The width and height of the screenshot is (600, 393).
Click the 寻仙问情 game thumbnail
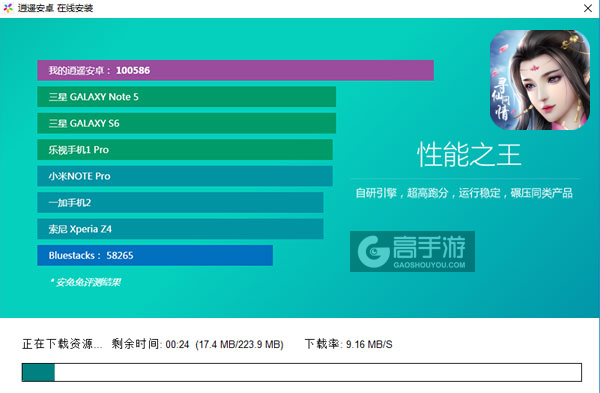(x=540, y=80)
